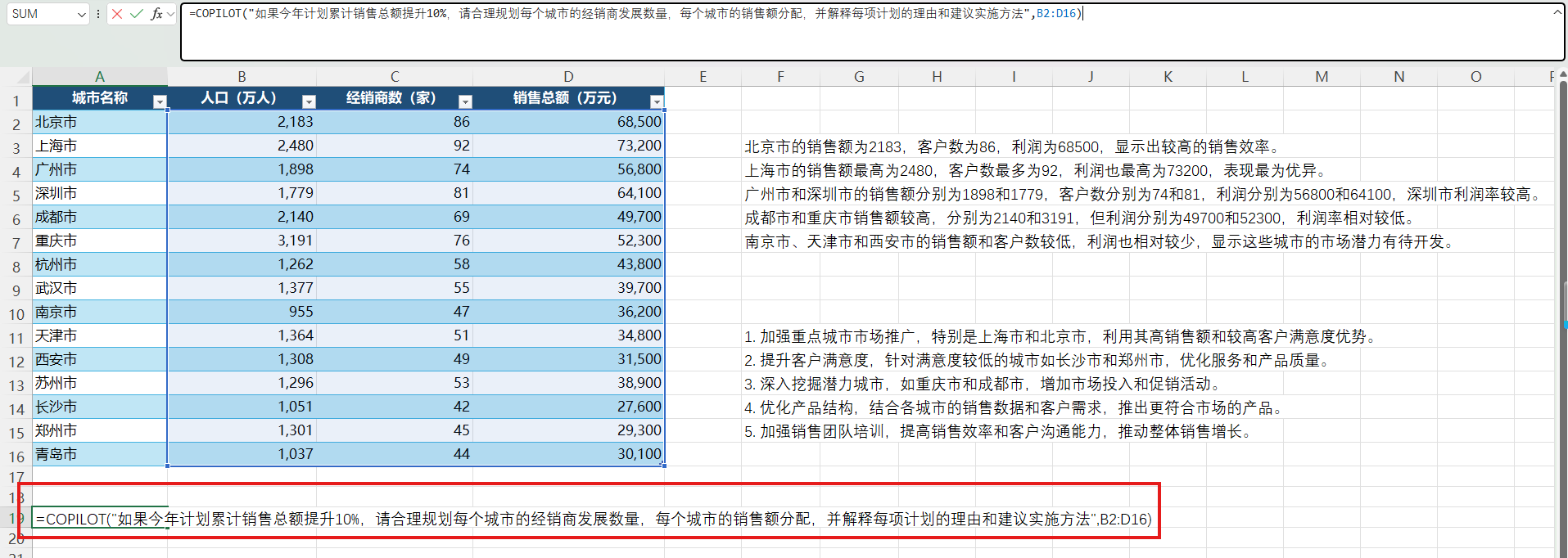This screenshot has height=558, width=1568.
Task: Open filter dropdown for 人口（万人） column
Action: coord(309,101)
